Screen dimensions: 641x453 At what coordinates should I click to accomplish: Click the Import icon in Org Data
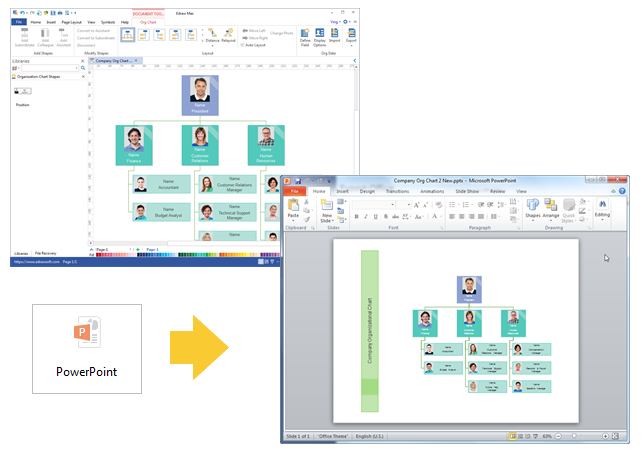(334, 35)
